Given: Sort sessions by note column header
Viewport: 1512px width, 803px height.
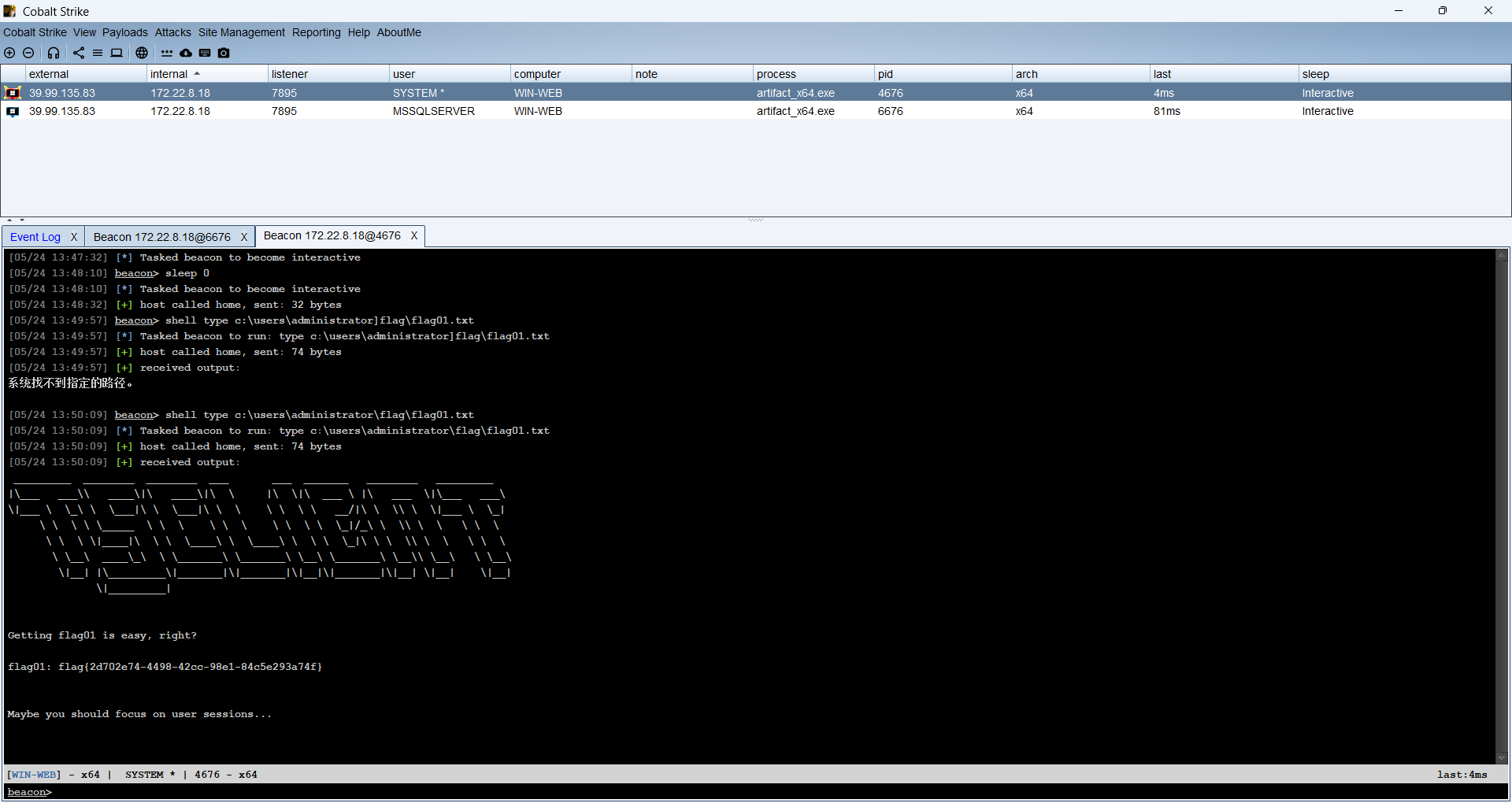Looking at the screenshot, I should point(692,74).
